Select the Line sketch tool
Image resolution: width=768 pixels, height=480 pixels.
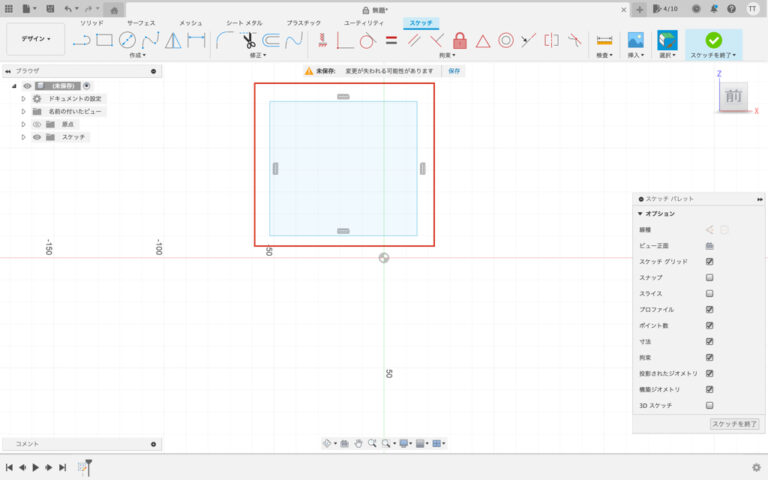click(81, 41)
